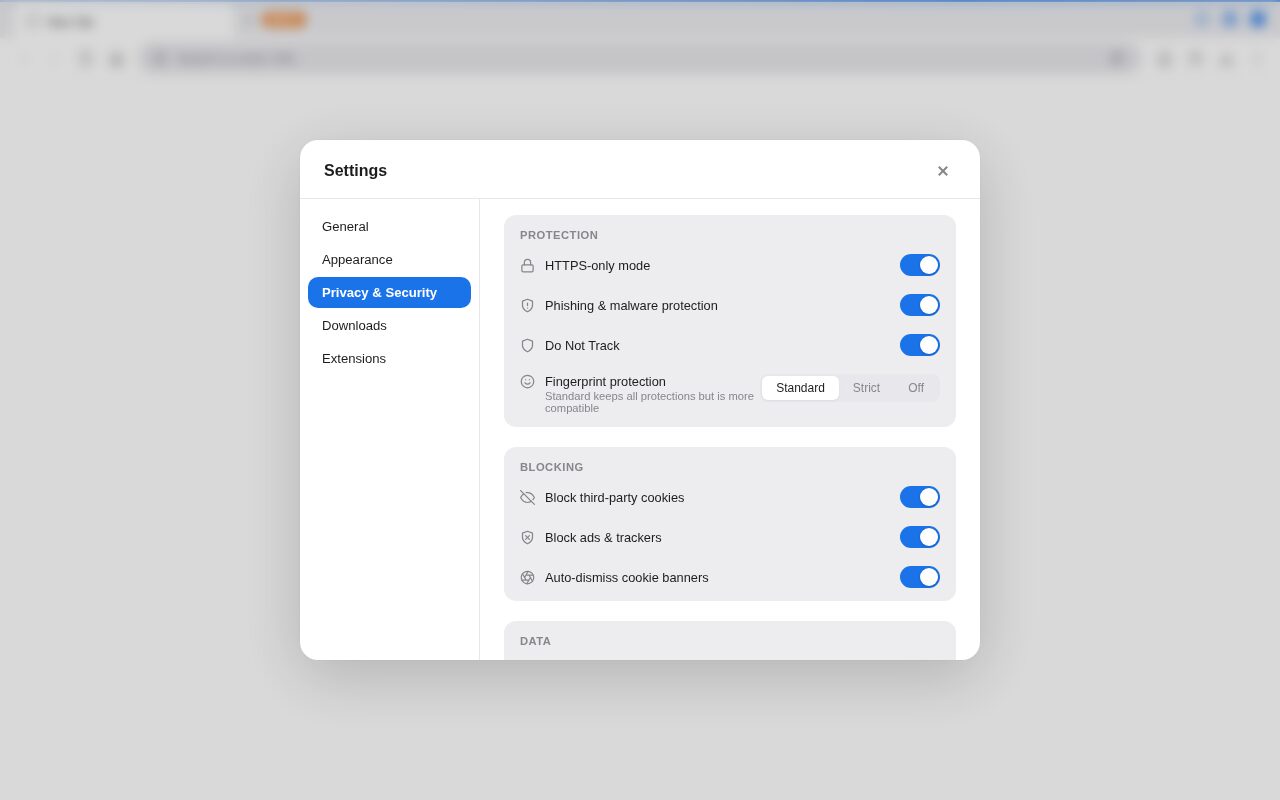Toggle HTTPS-only mode off
This screenshot has width=1280, height=800.
click(x=920, y=265)
